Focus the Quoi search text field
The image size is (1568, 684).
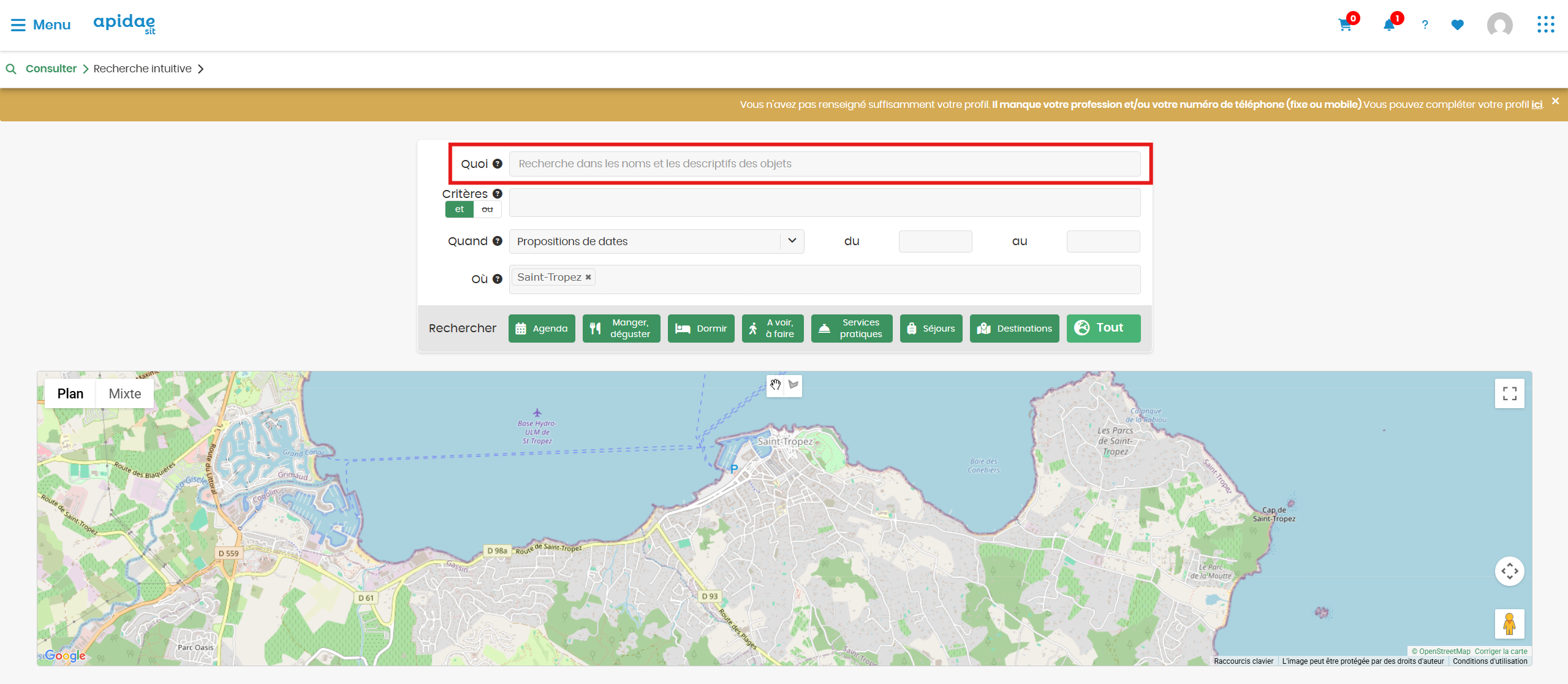[825, 164]
